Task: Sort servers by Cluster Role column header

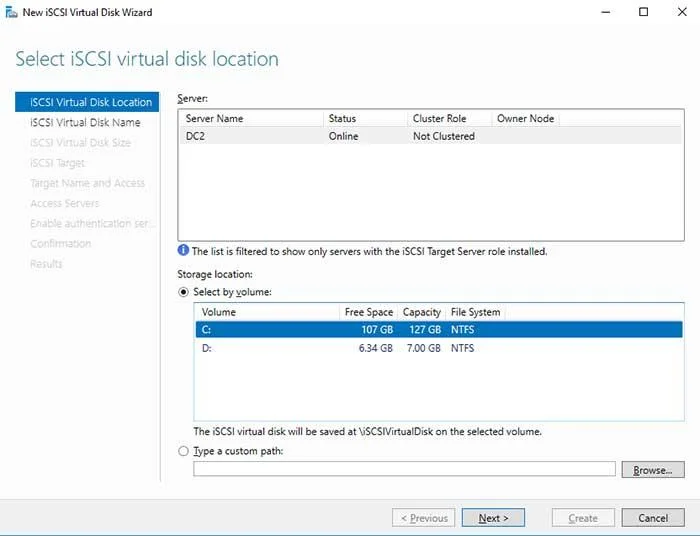Action: click(x=449, y=119)
